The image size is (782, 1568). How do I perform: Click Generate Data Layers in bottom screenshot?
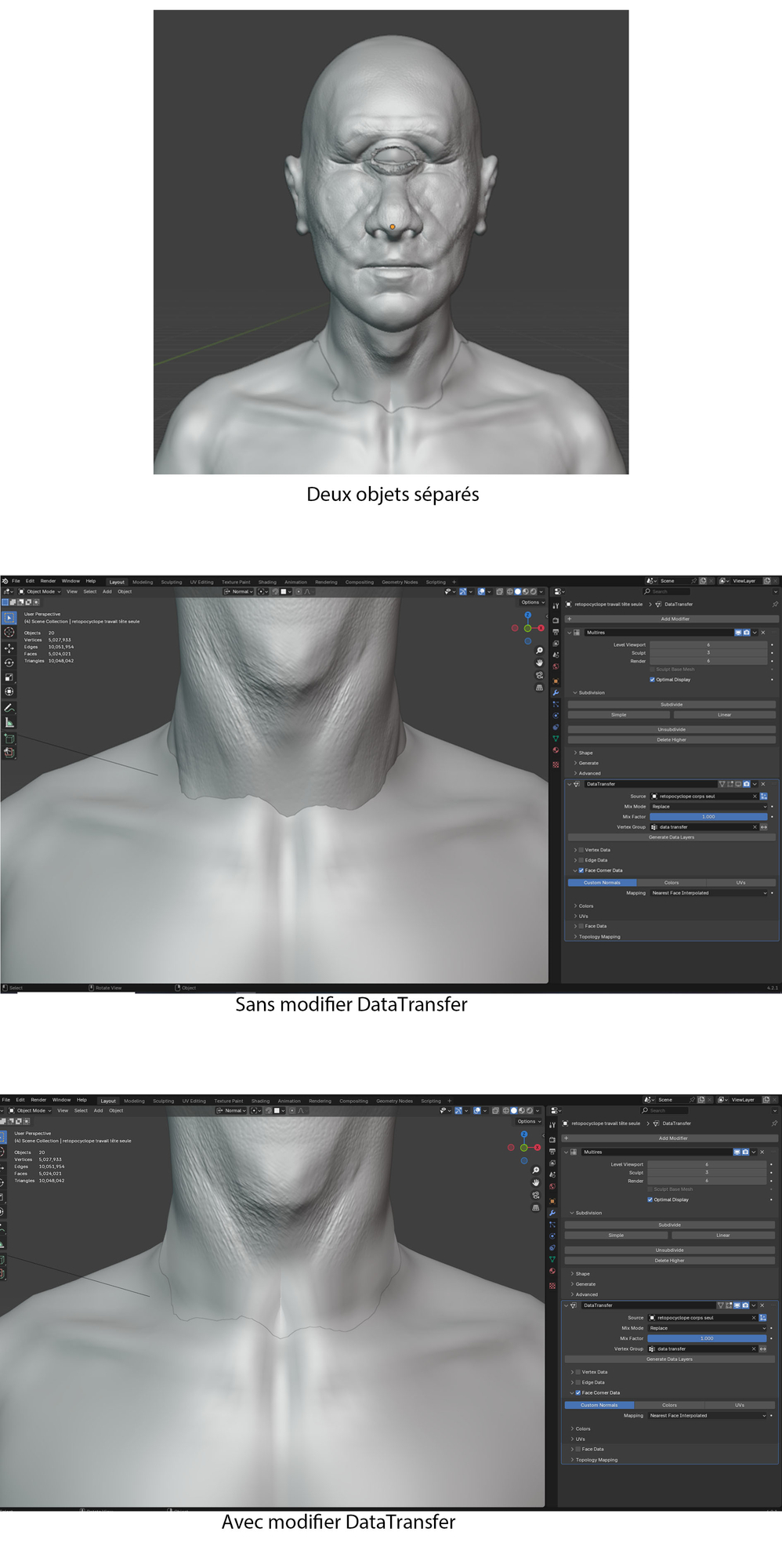coord(669,1359)
